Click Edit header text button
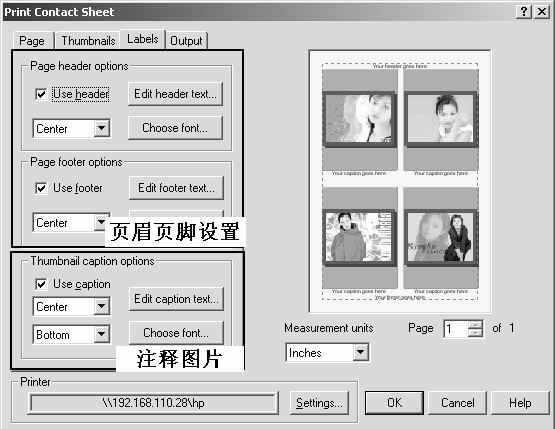 (175, 94)
